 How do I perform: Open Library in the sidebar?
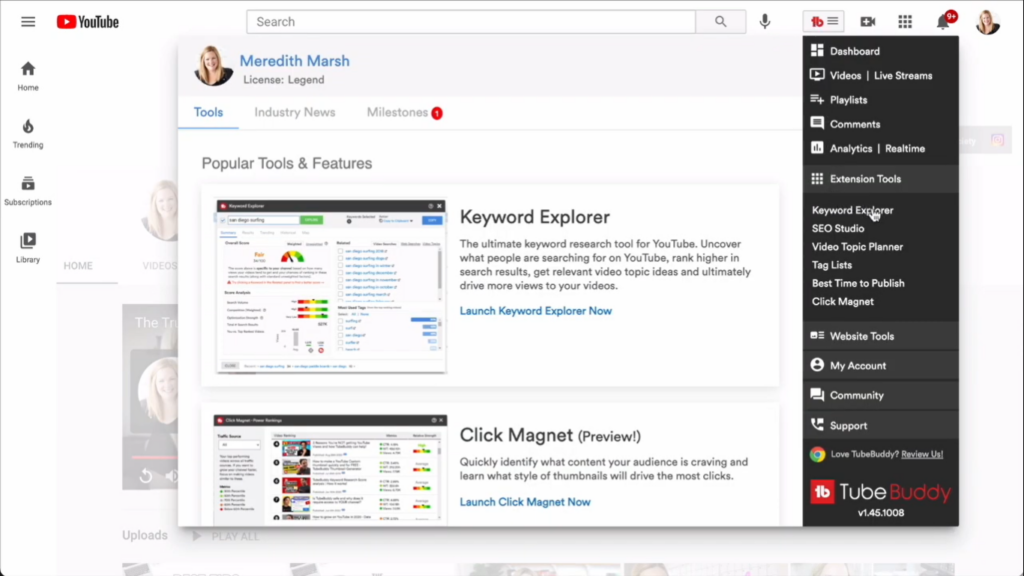click(x=28, y=248)
